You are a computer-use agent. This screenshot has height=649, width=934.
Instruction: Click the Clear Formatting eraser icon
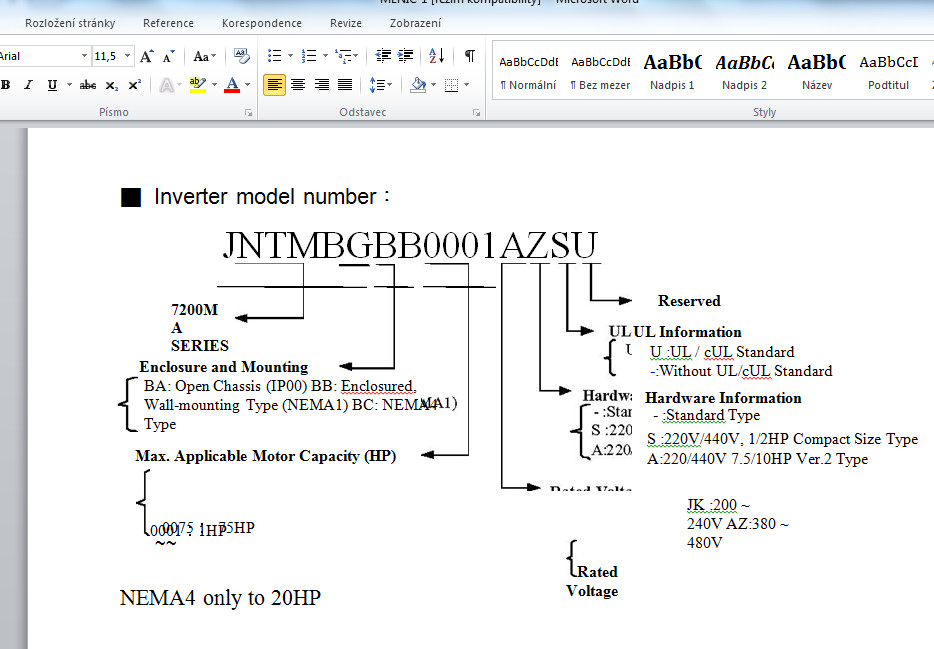coord(242,57)
